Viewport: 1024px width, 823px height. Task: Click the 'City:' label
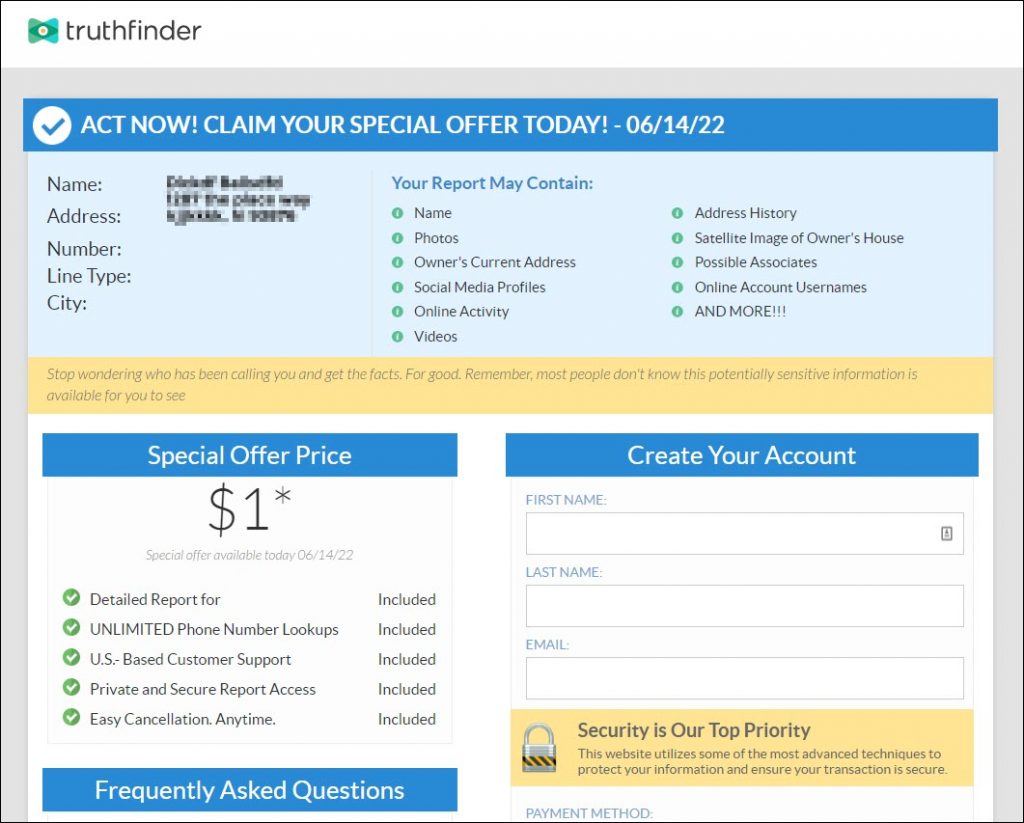(67, 303)
